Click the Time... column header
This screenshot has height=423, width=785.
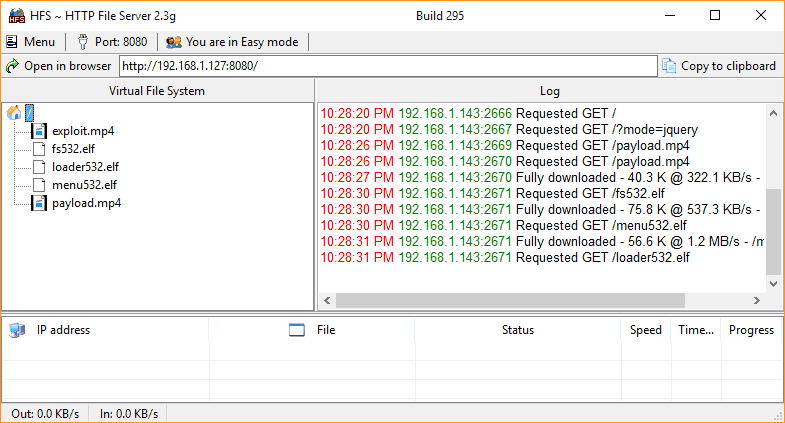696,330
